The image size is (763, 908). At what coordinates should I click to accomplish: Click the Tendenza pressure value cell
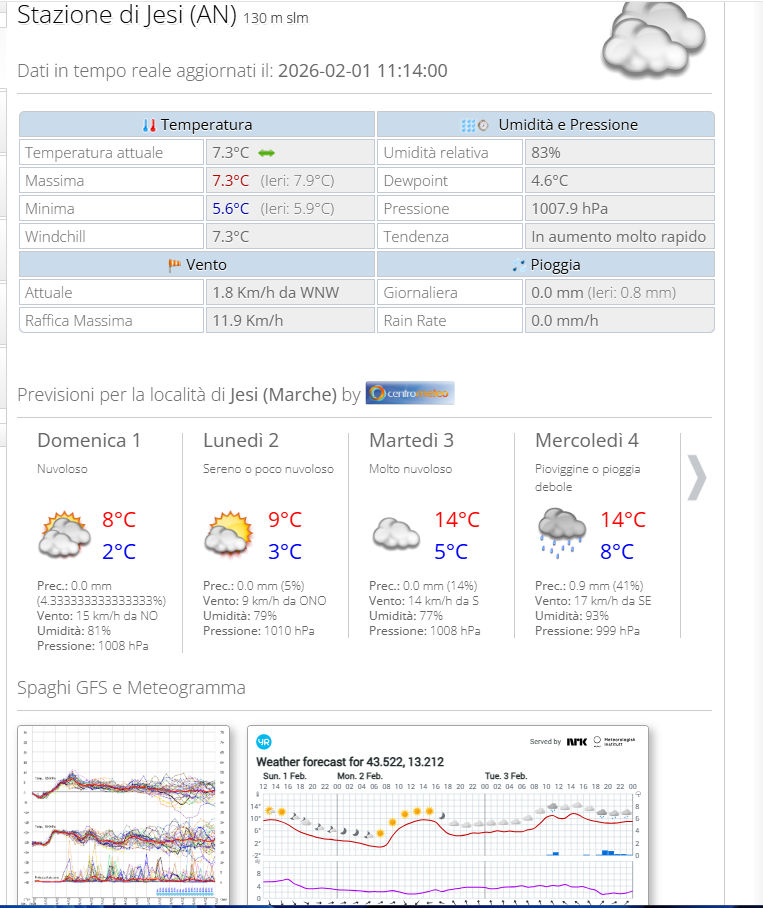coord(619,237)
